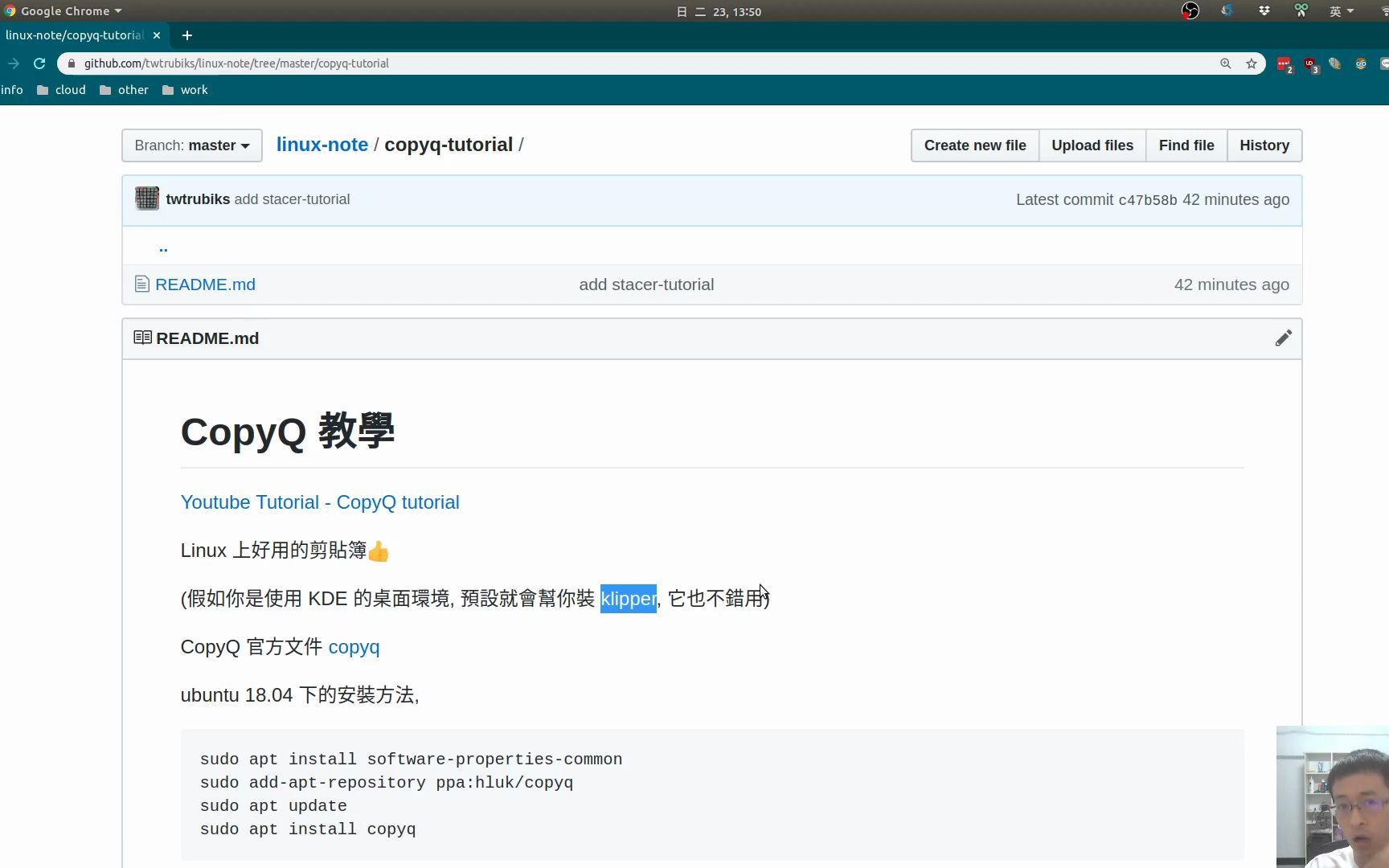Open the README.md file icon in file list
This screenshot has height=868, width=1389.
(142, 285)
